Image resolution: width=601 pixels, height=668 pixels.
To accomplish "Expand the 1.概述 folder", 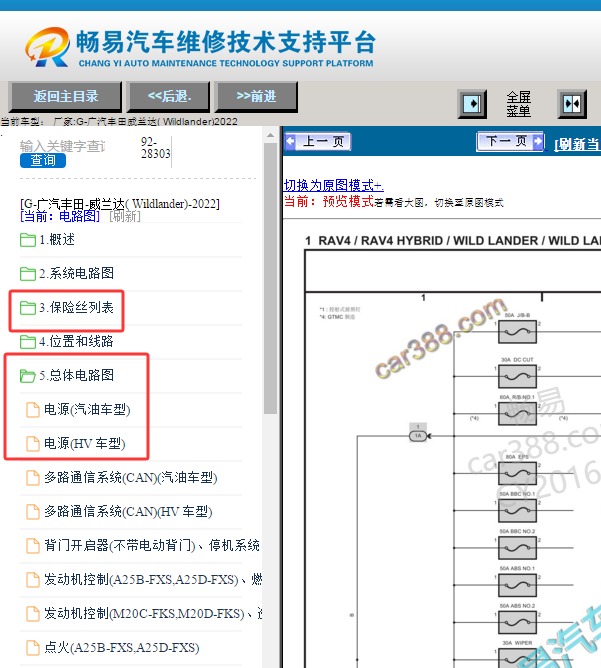I will click(57, 239).
